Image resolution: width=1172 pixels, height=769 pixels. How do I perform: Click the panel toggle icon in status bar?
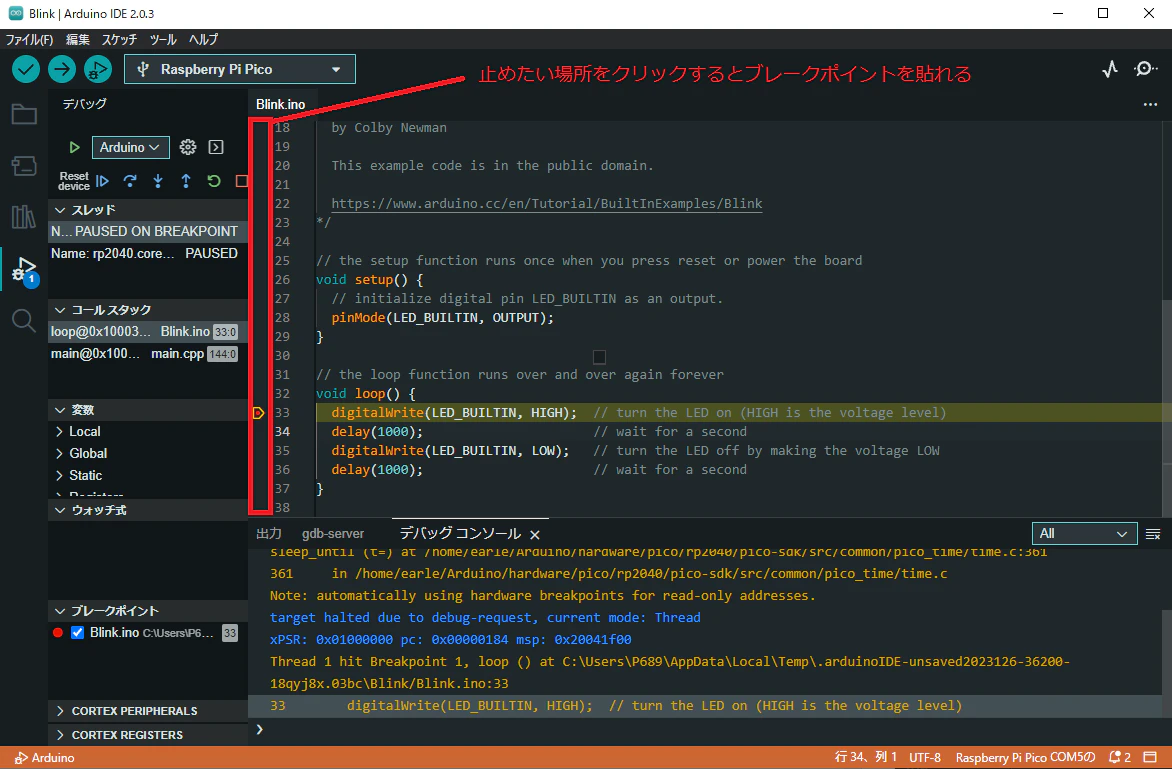pos(1152,757)
